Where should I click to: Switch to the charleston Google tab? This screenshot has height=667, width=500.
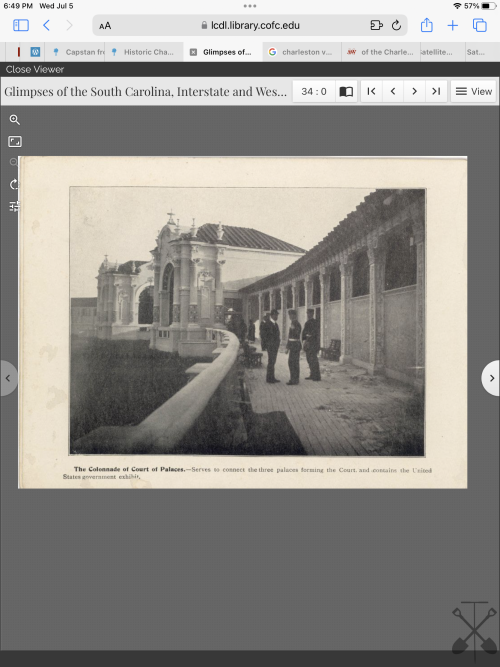(302, 52)
